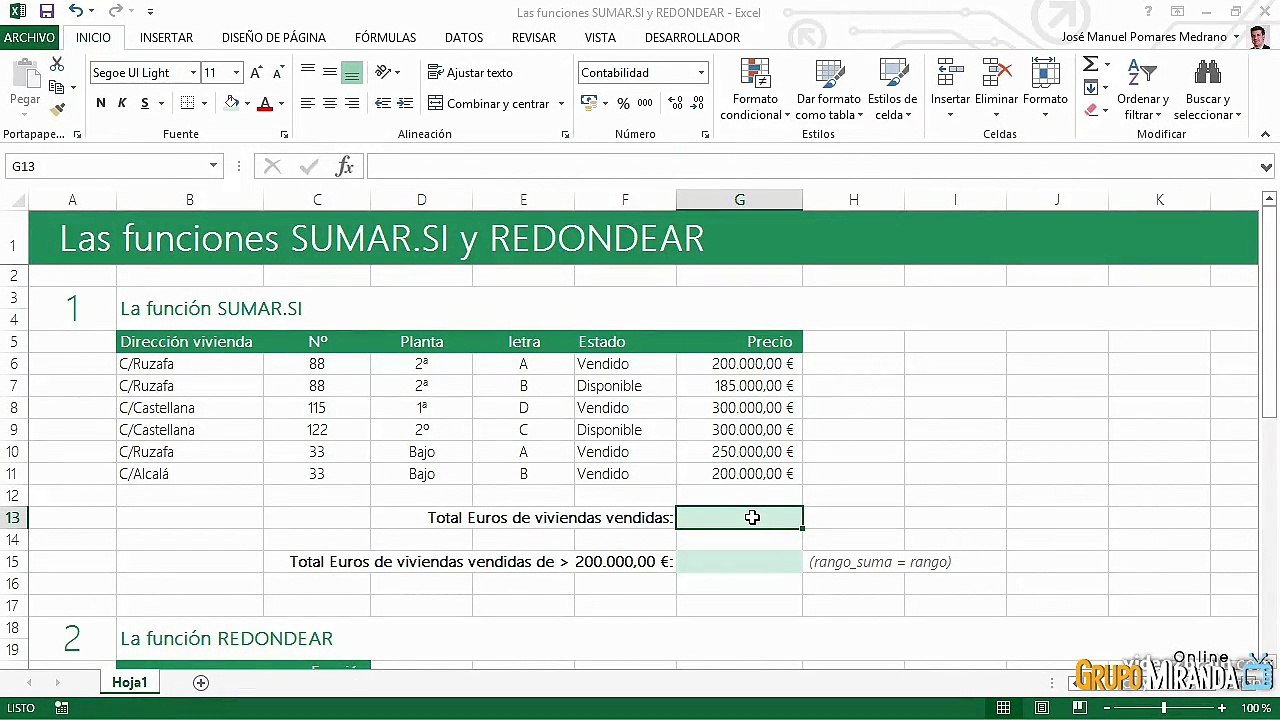Open borders dropdown arrow

point(204,103)
